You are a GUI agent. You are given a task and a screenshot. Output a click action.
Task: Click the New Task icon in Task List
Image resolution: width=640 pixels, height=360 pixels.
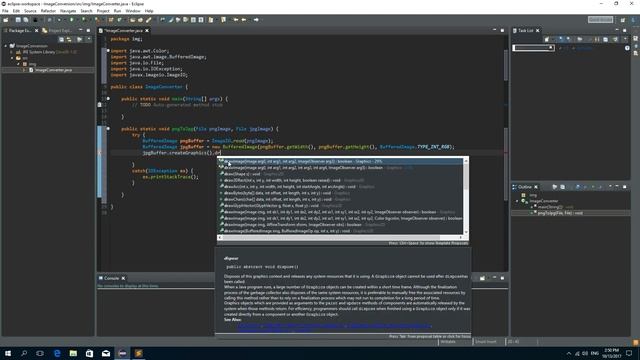coord(547,39)
